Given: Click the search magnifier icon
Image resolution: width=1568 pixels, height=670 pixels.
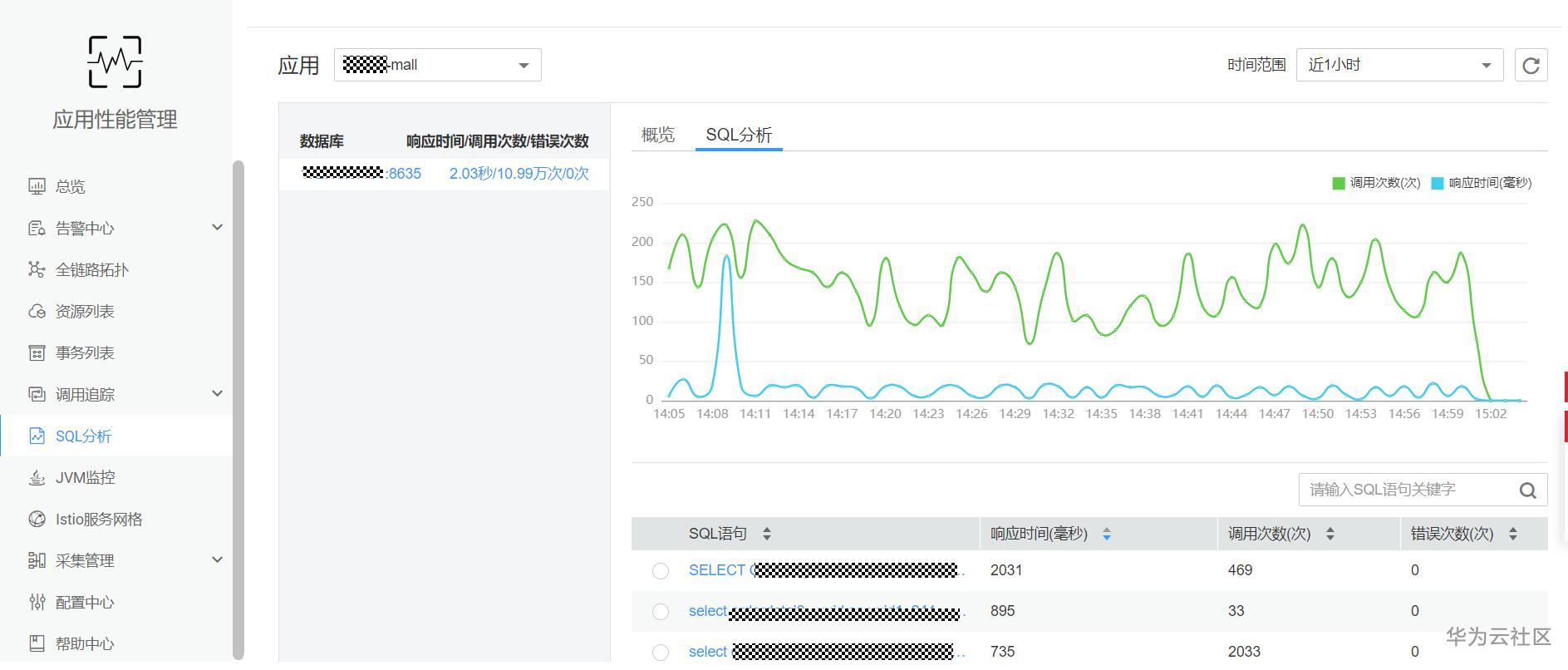Looking at the screenshot, I should coord(1527,490).
